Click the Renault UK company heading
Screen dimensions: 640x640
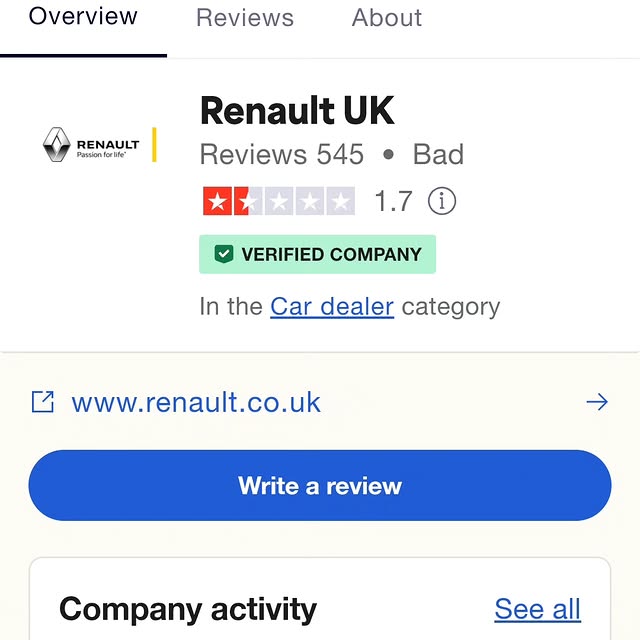297,110
